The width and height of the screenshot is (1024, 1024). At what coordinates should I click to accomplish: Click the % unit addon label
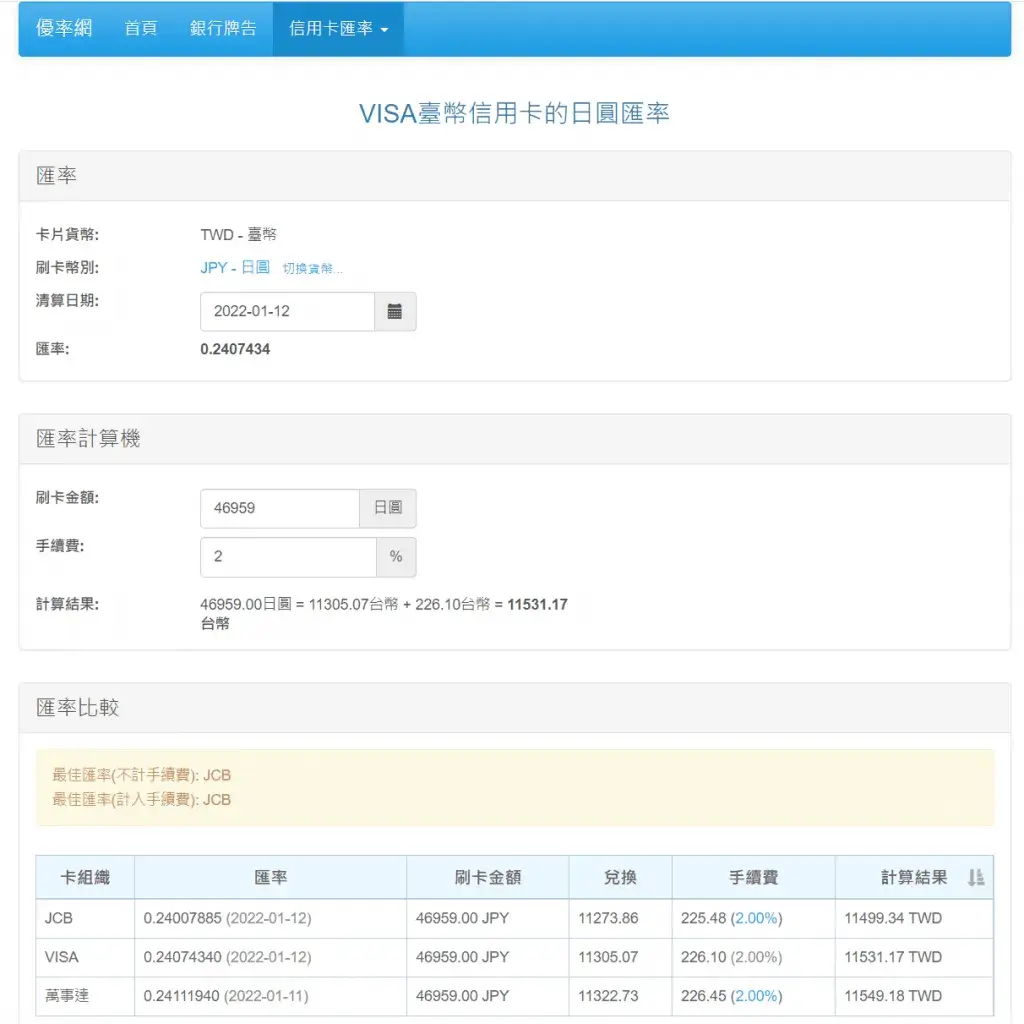click(x=396, y=557)
